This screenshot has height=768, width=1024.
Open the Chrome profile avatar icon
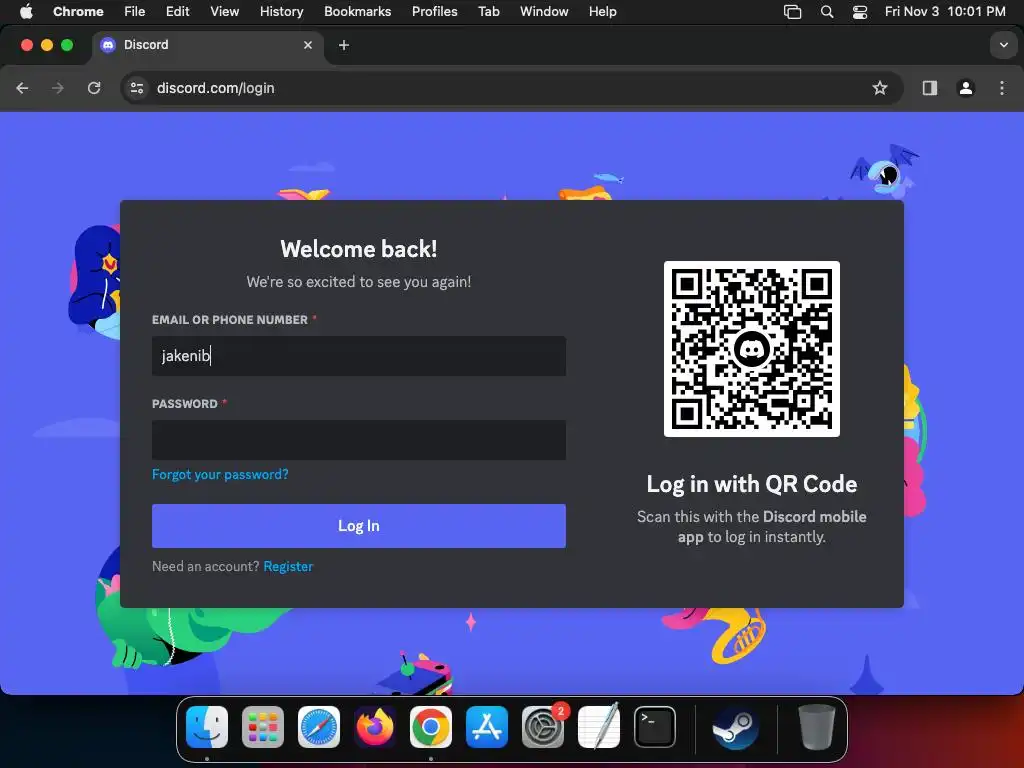coord(966,88)
